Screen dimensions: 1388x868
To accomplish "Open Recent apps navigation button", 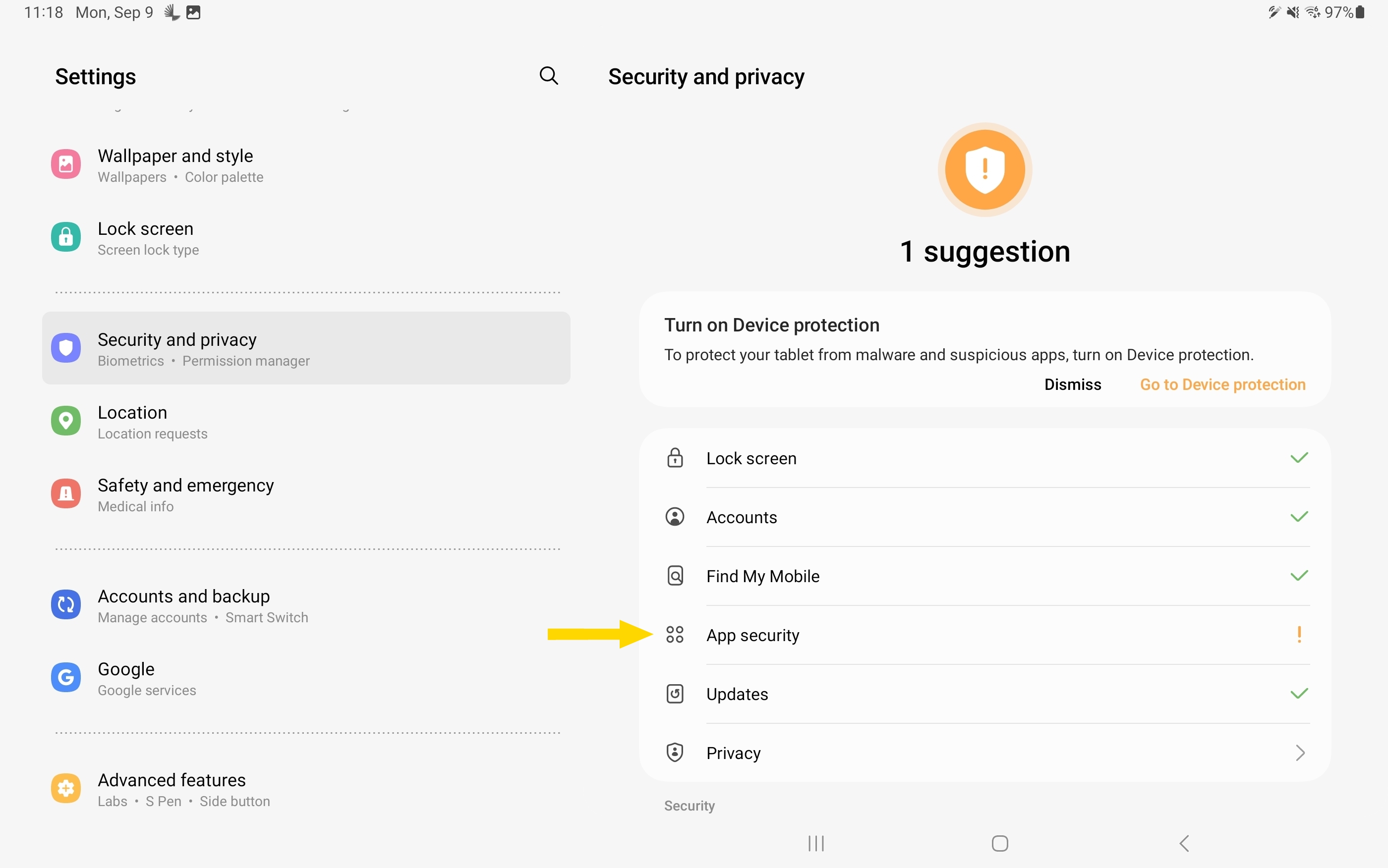I will 816,843.
